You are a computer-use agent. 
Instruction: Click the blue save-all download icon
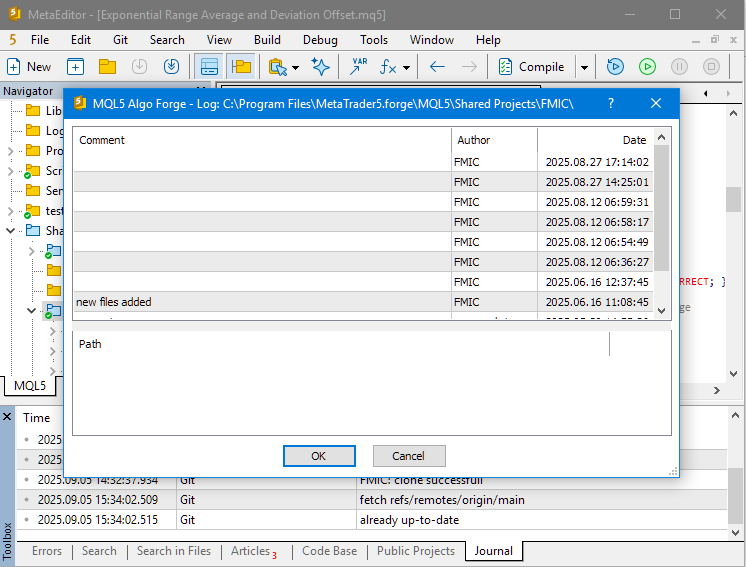click(171, 67)
